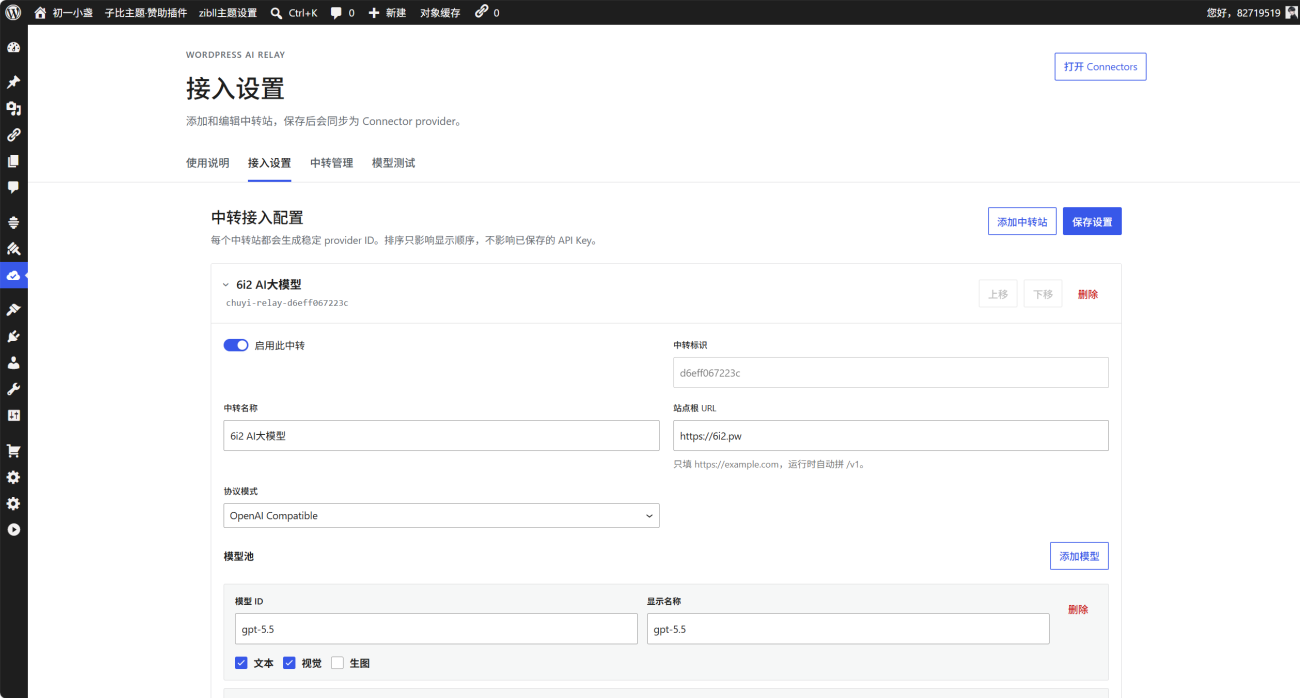Open second gear icon in sidebar

(14, 503)
